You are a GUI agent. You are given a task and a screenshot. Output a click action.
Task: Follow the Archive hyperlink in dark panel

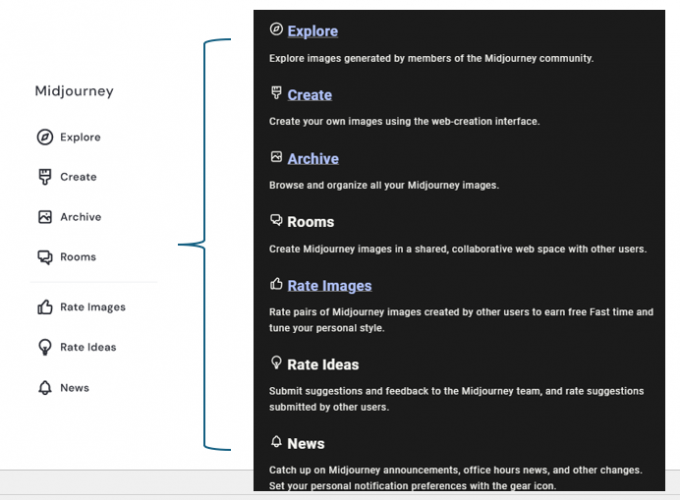(313, 159)
